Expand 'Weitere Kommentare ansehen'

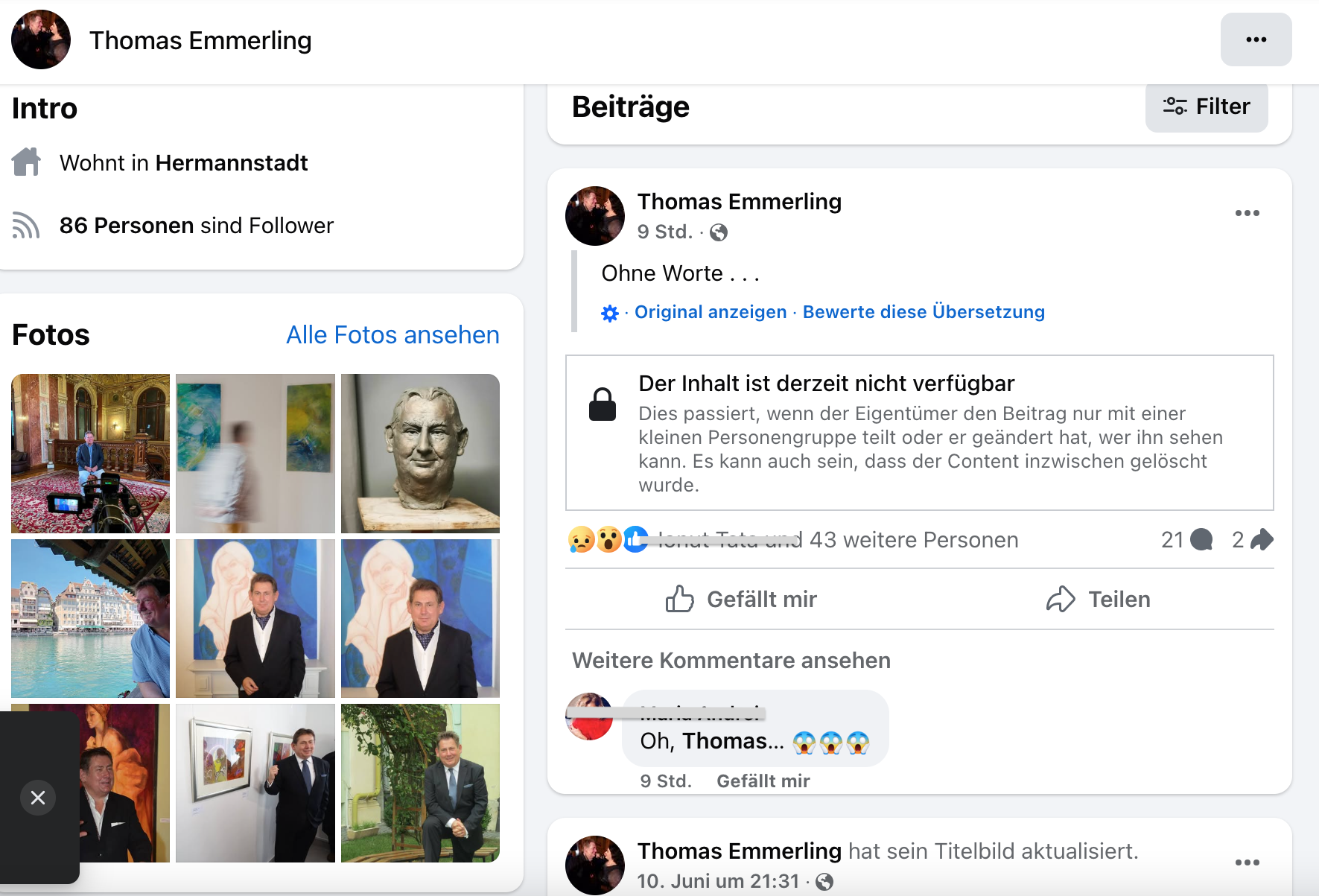click(731, 661)
